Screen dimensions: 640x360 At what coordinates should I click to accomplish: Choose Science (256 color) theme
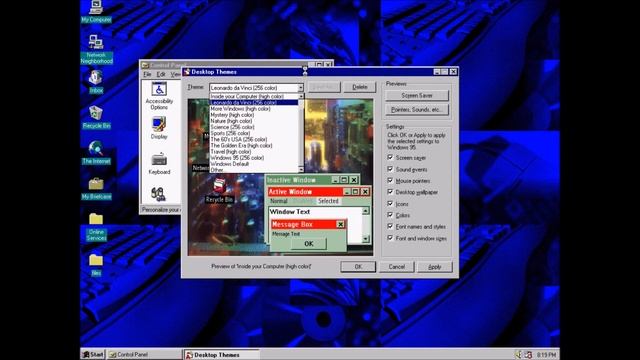[254, 127]
